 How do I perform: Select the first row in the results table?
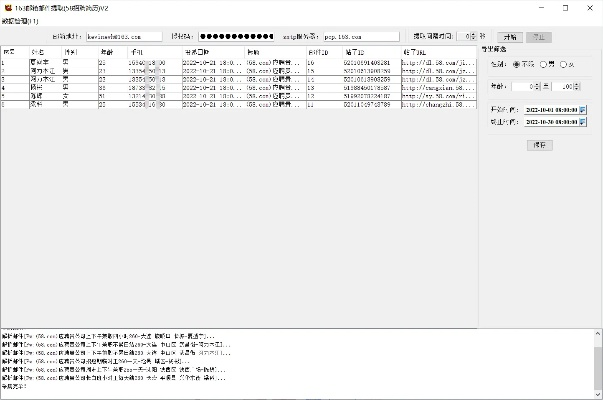pyautogui.click(x=150, y=61)
